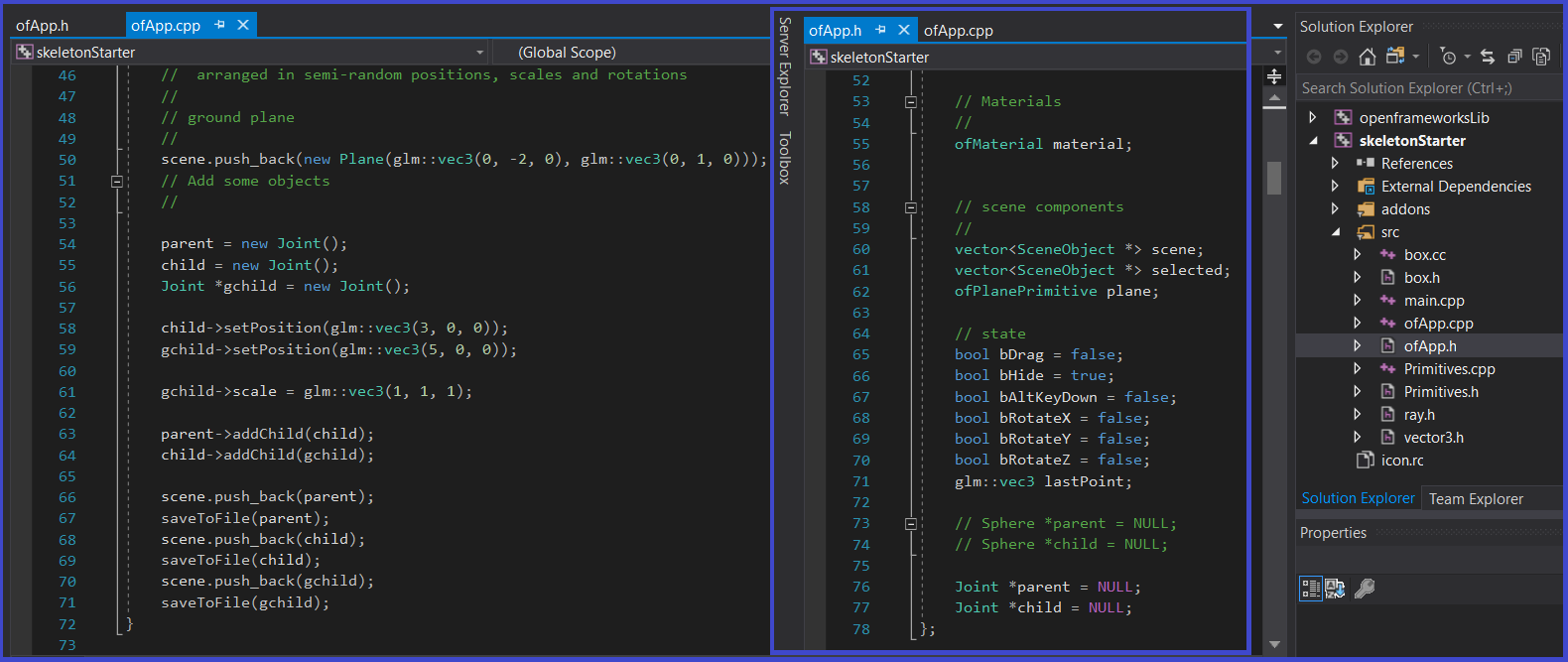1568x662 pixels.
Task: Collapse the src folder in Solution Explorer
Action: click(x=1335, y=232)
